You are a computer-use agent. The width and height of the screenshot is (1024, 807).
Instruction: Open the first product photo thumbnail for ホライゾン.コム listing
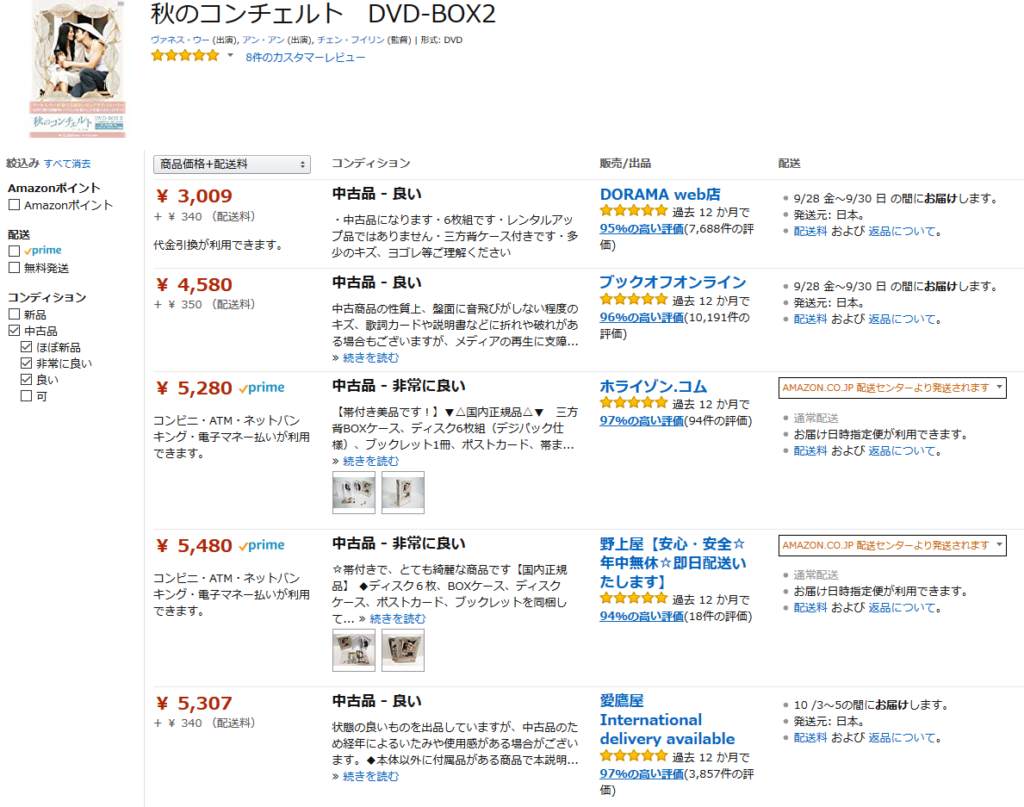[x=353, y=492]
